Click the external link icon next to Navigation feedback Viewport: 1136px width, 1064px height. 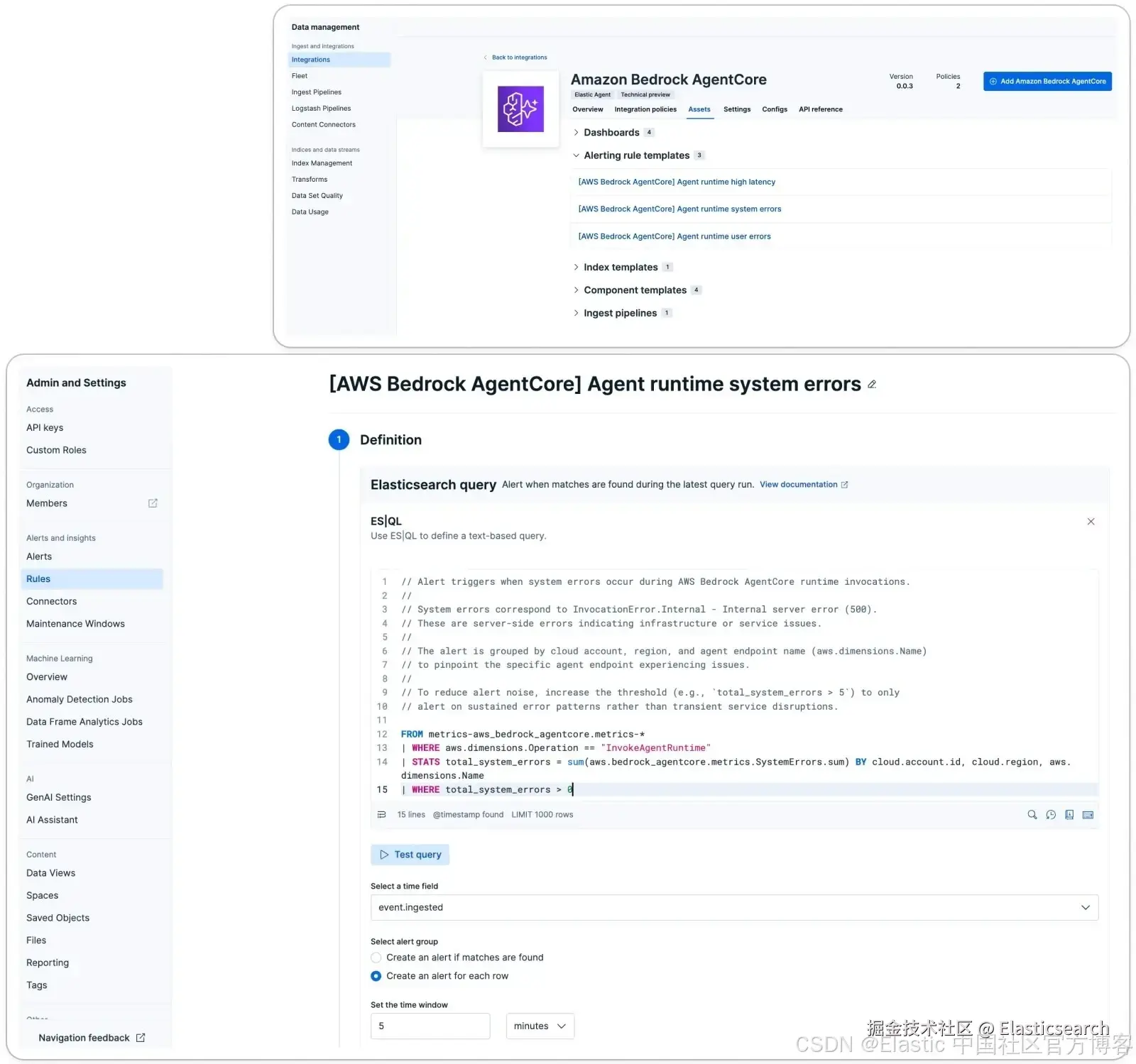141,1038
